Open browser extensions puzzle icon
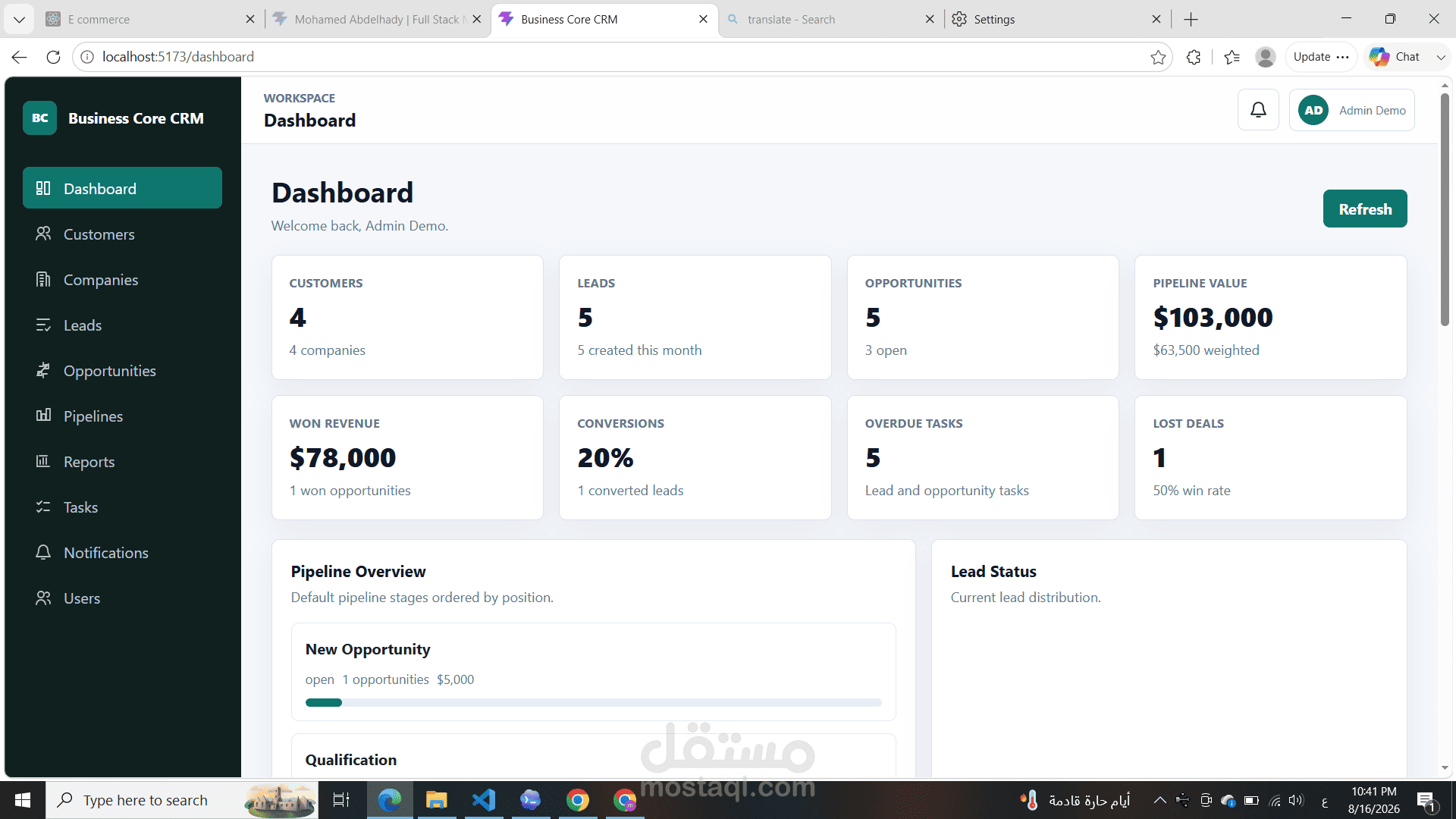1456x819 pixels. pyautogui.click(x=1194, y=57)
